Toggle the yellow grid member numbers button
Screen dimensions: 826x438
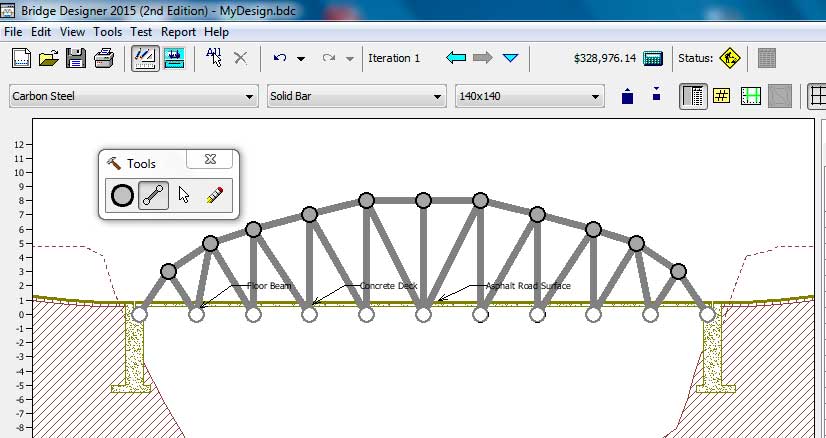tap(722, 96)
